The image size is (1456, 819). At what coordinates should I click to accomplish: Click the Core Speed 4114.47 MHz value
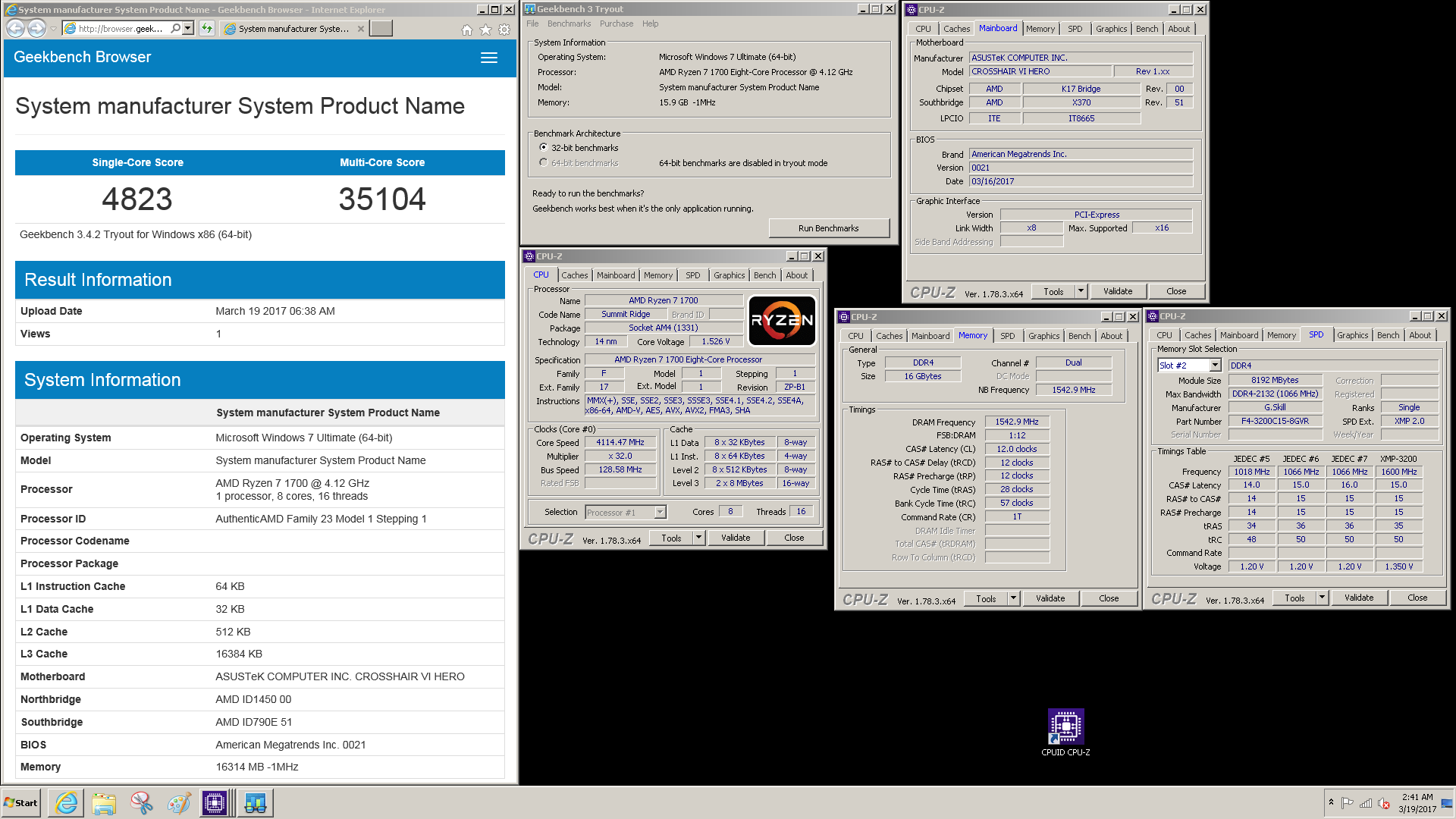tap(620, 443)
